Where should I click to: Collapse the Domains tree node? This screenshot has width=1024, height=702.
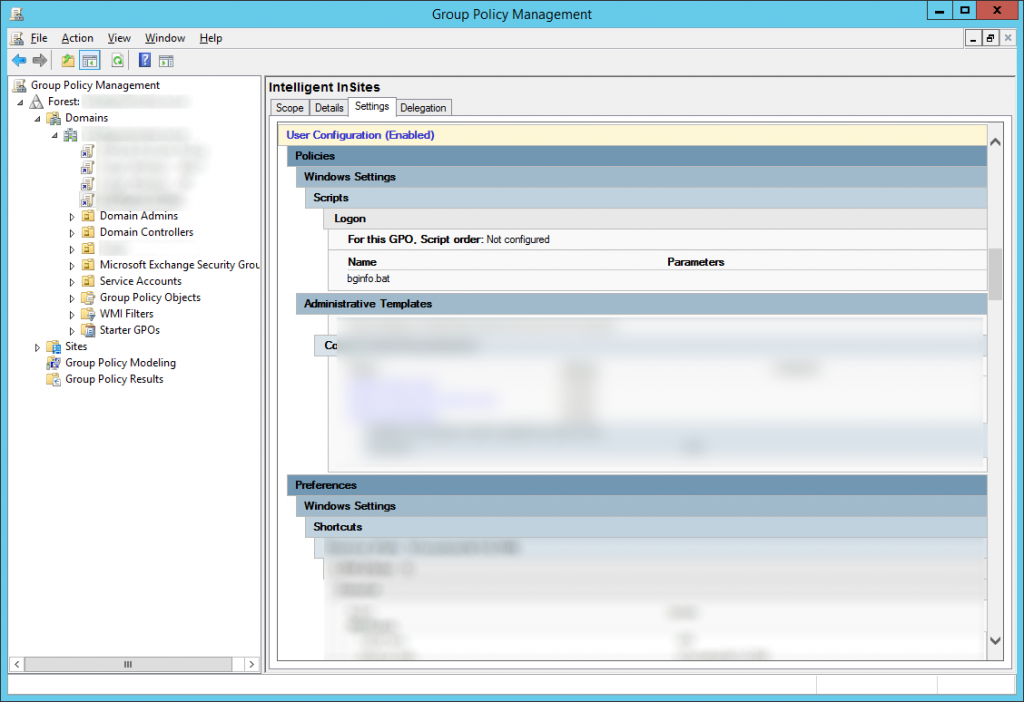(x=37, y=118)
